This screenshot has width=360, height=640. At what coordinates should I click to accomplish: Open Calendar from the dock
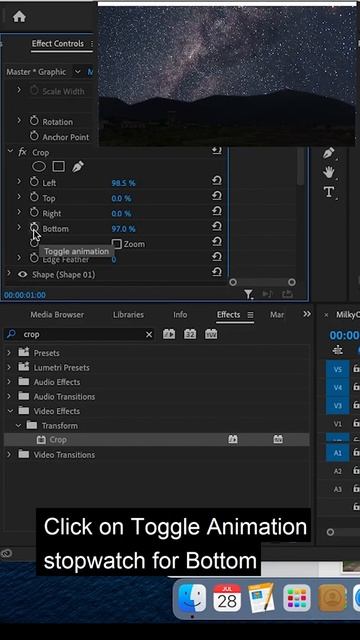pyautogui.click(x=227, y=598)
